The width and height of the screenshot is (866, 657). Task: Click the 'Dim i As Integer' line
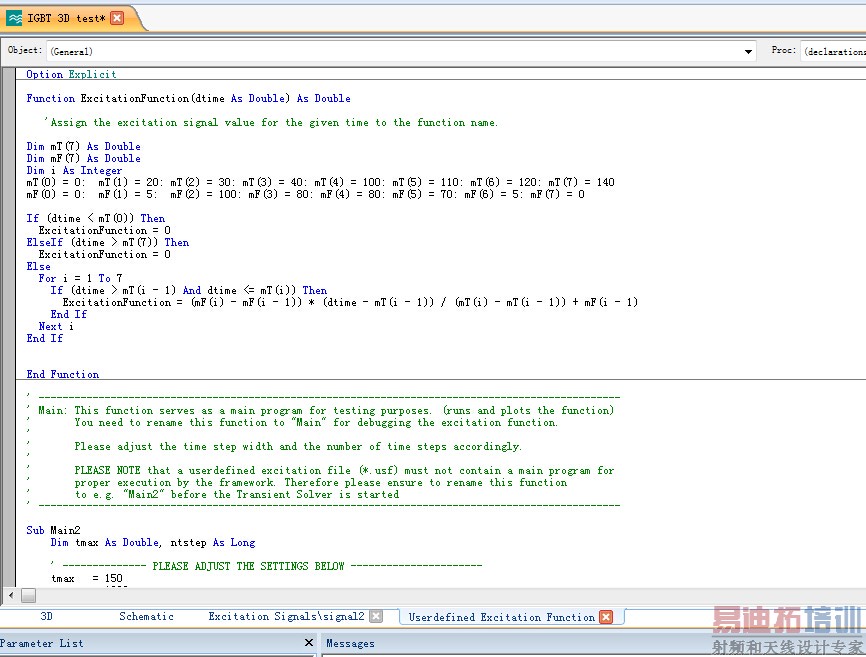pyautogui.click(x=74, y=171)
